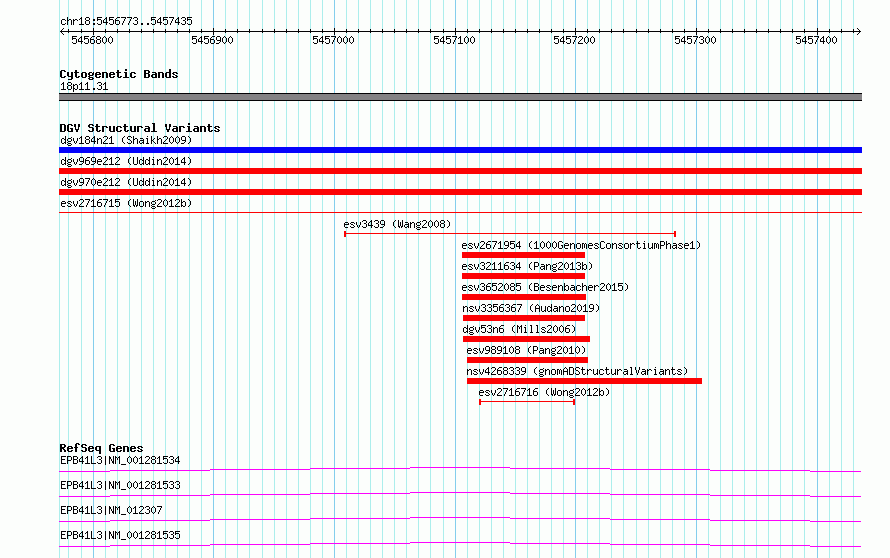Select esv2716715 (Wong2012b) label

click(126, 203)
